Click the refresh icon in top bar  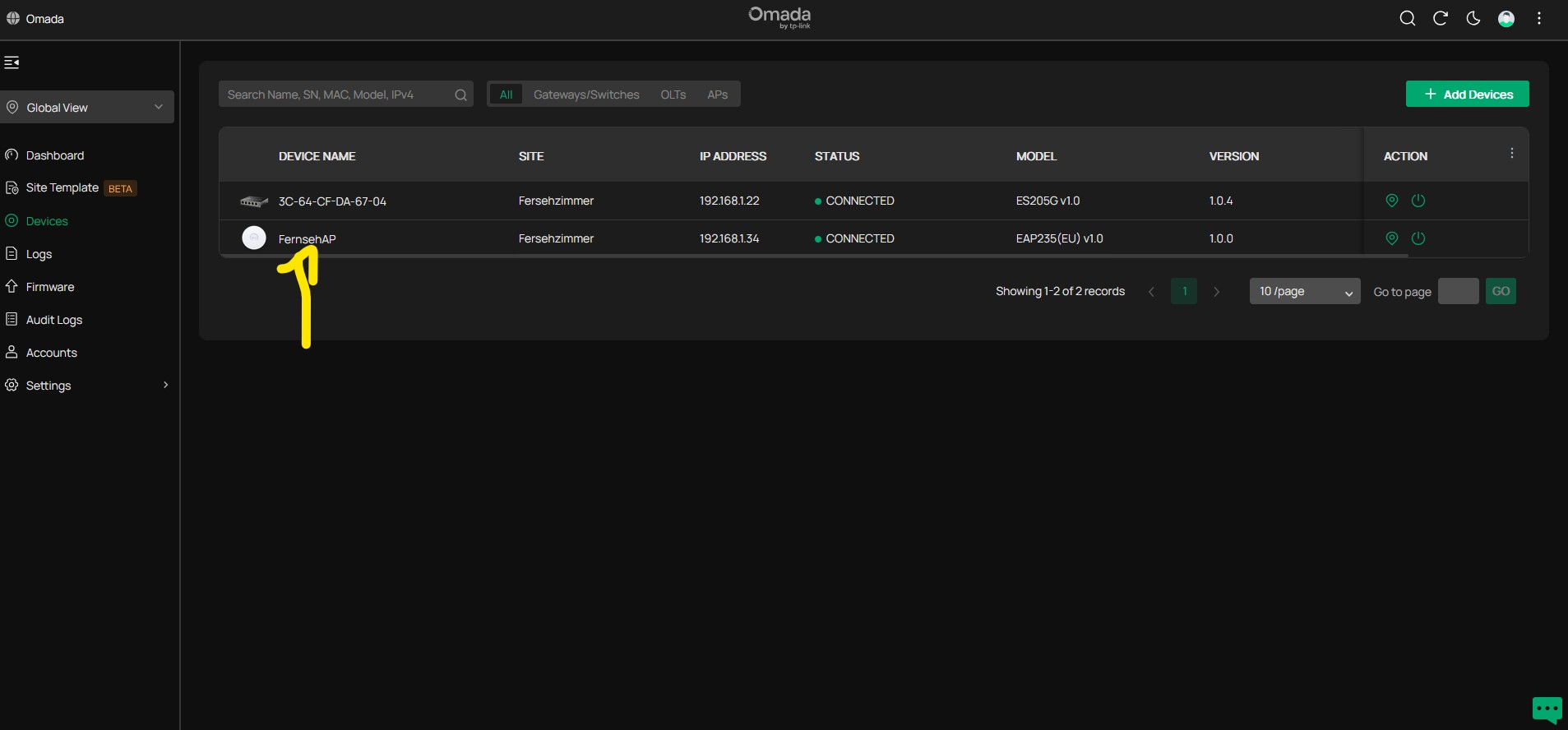point(1440,19)
